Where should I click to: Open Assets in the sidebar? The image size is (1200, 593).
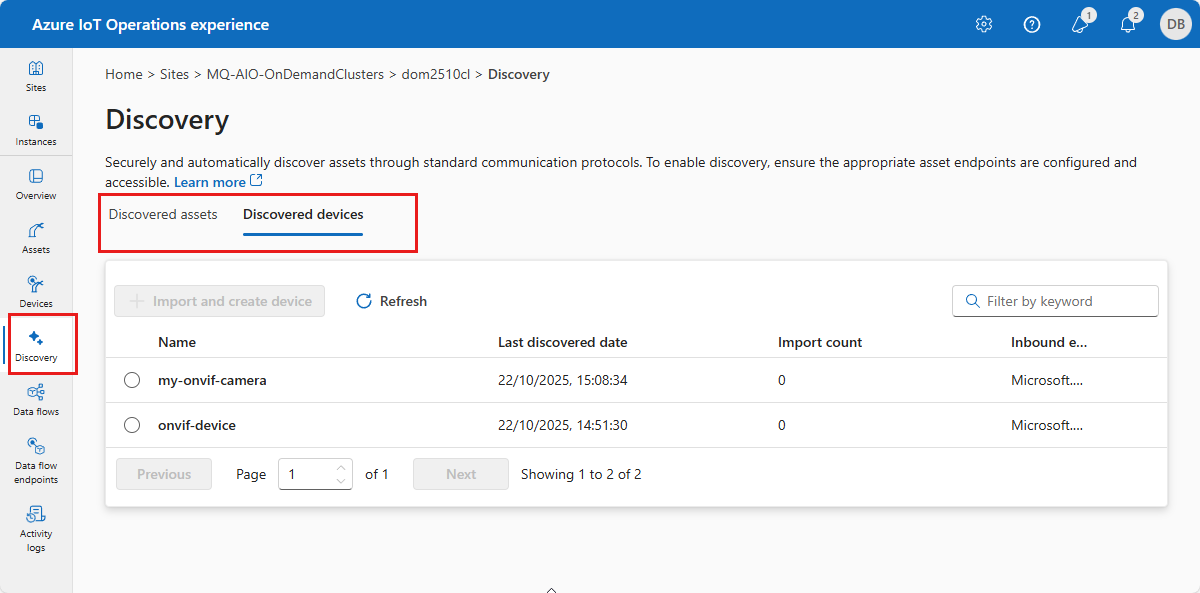pyautogui.click(x=36, y=238)
